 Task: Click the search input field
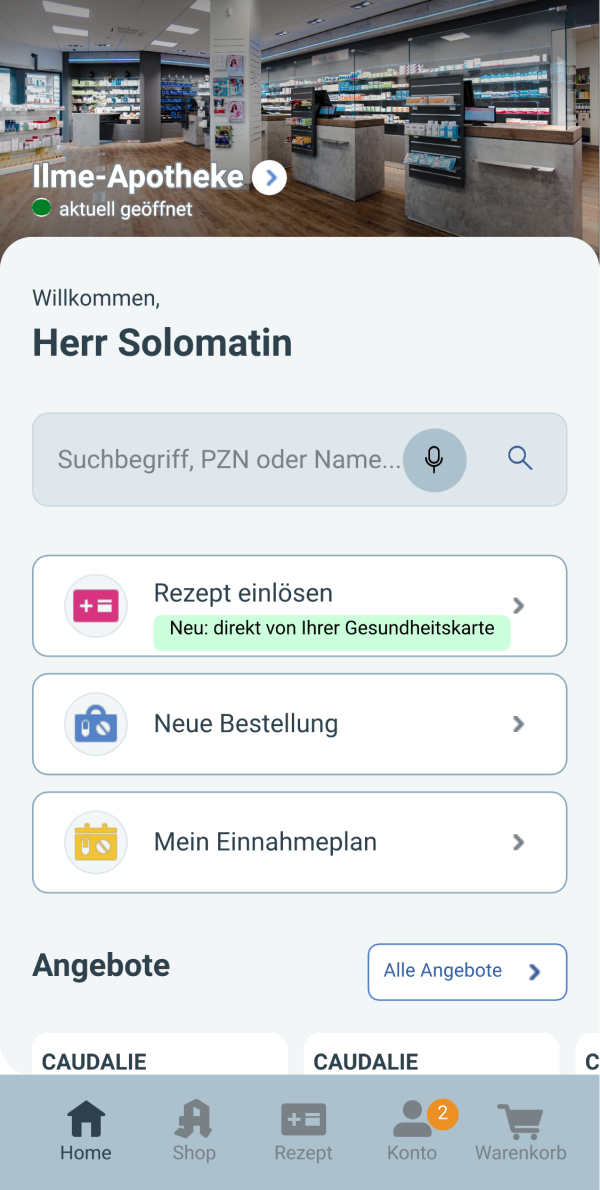click(220, 459)
